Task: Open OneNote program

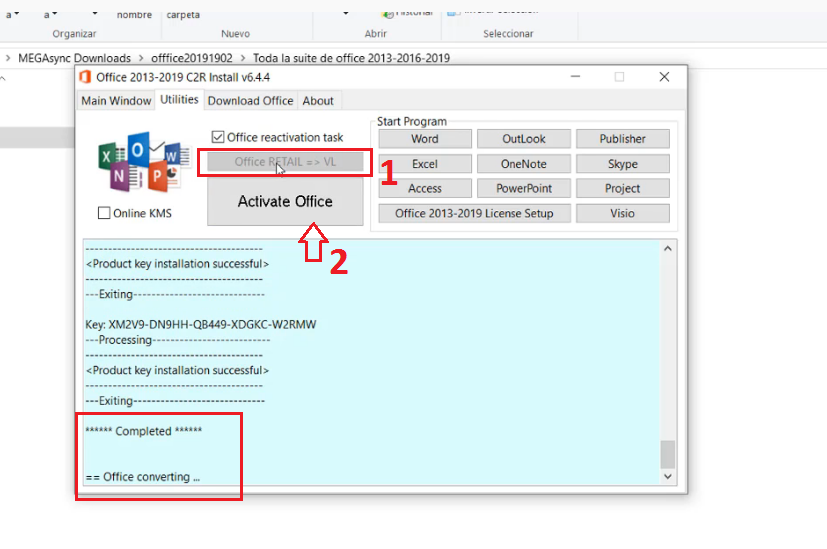Action: coord(524,164)
